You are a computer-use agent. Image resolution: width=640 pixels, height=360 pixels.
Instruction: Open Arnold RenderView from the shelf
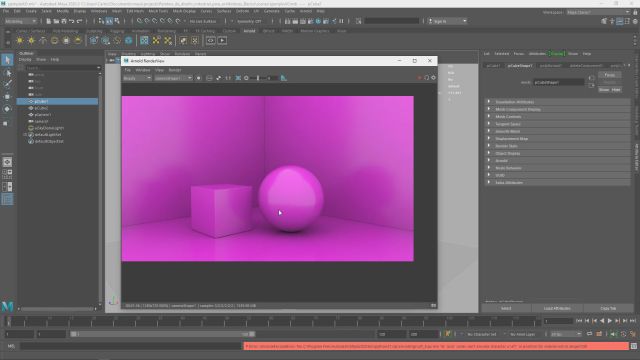[x=211, y=40]
